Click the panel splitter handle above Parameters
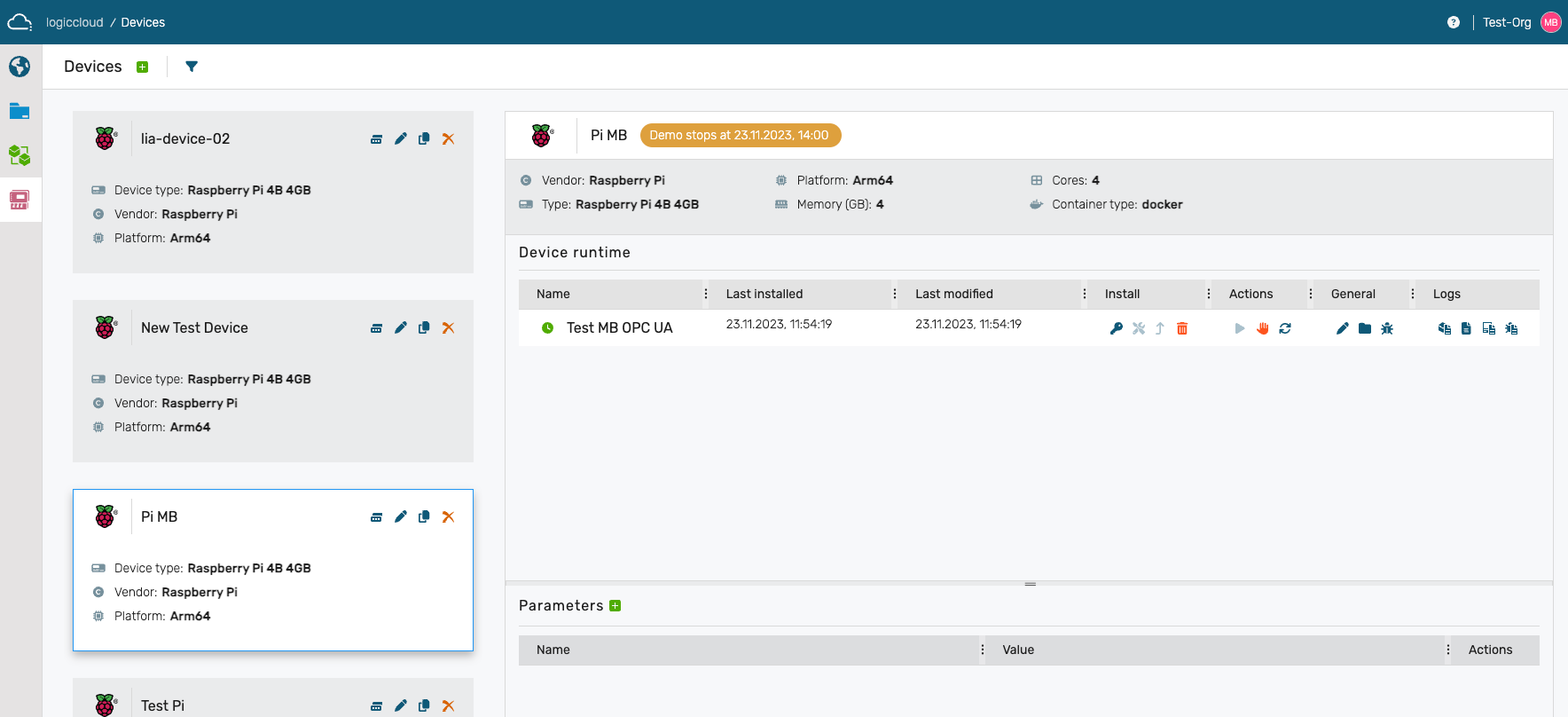This screenshot has width=1568, height=717. [1030, 584]
